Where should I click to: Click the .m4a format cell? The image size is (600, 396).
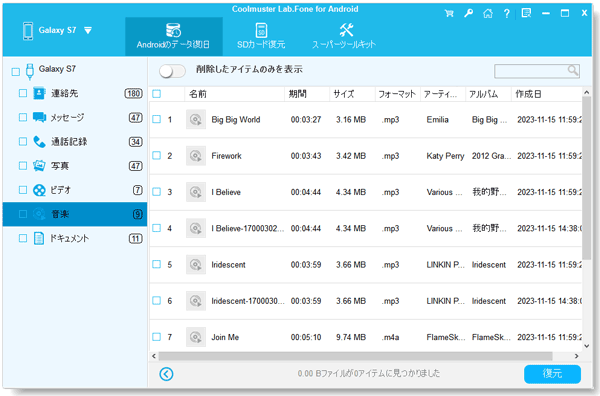(x=390, y=337)
